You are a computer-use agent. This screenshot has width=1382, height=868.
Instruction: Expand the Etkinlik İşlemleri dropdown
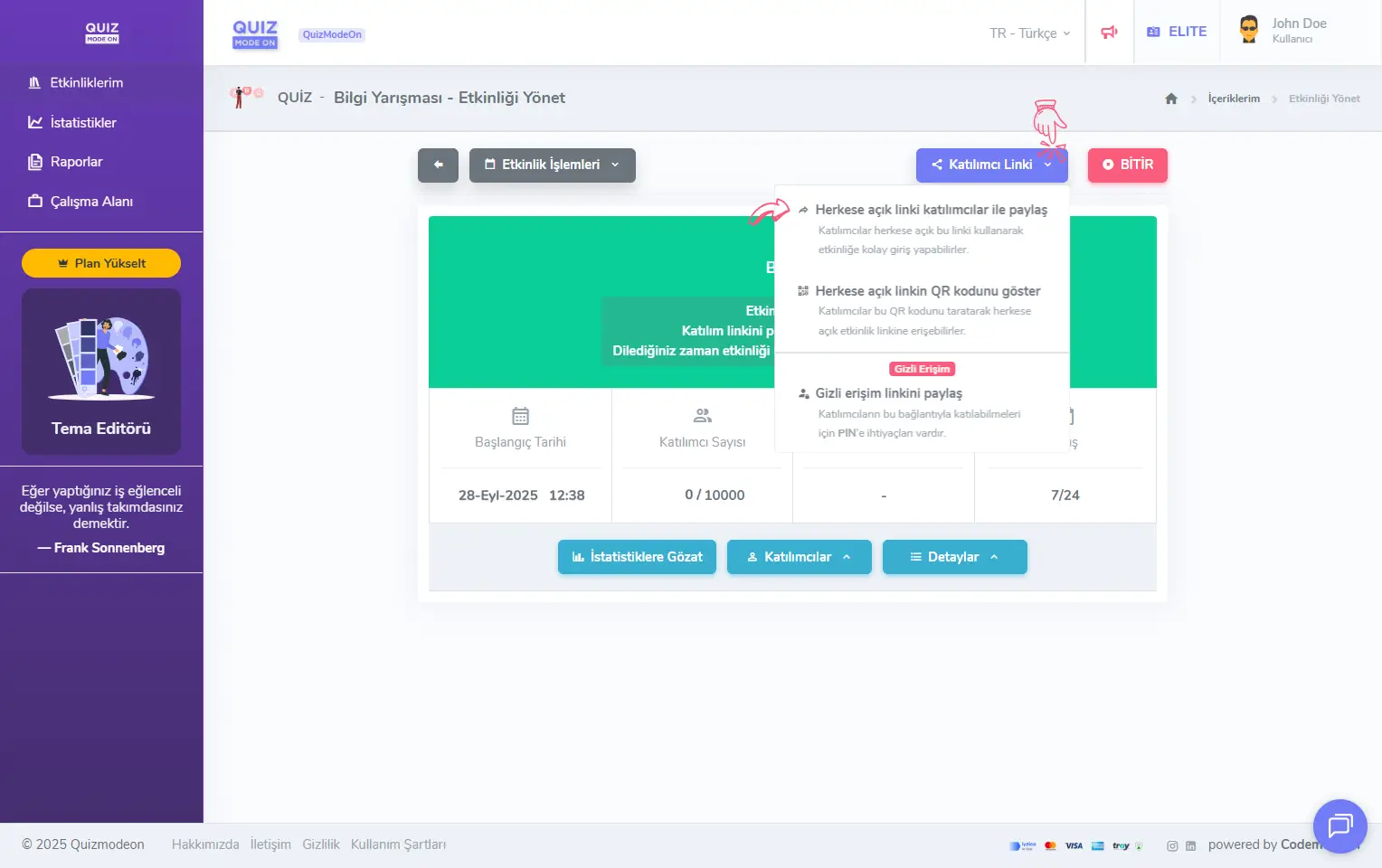coord(552,165)
